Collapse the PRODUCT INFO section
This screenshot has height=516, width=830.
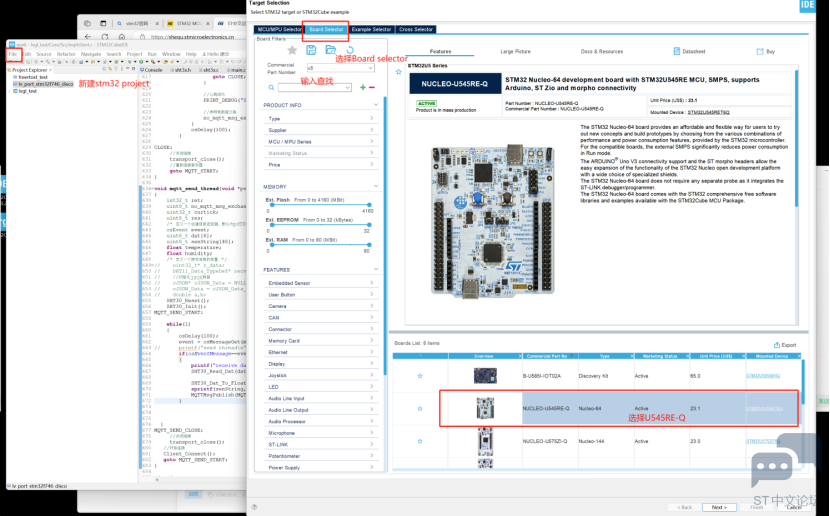pyautogui.click(x=376, y=105)
